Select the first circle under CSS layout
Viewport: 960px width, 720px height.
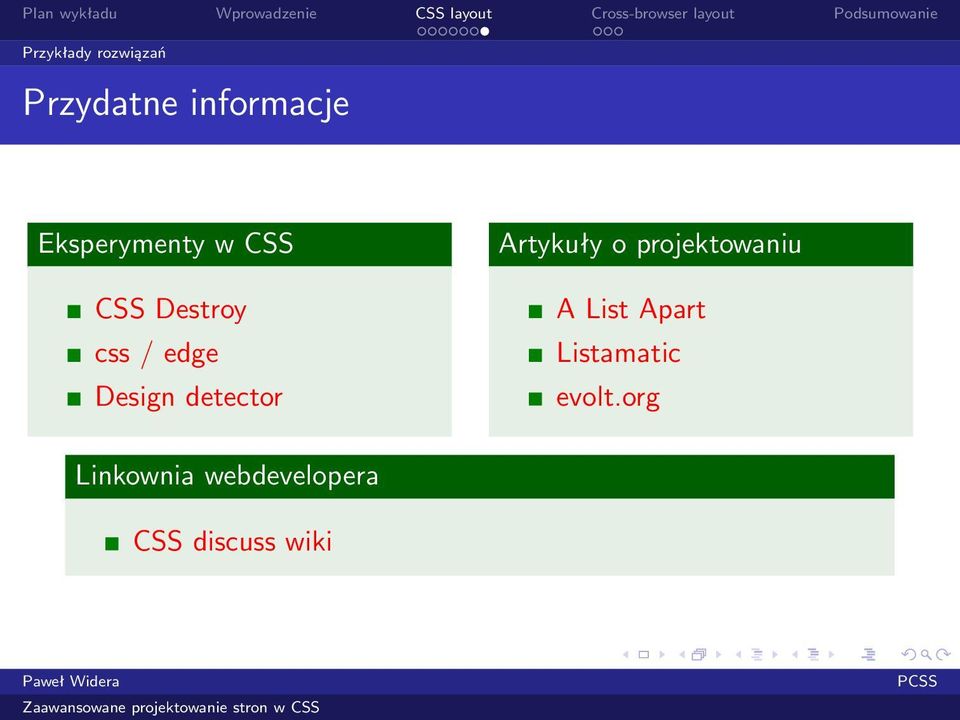click(422, 31)
